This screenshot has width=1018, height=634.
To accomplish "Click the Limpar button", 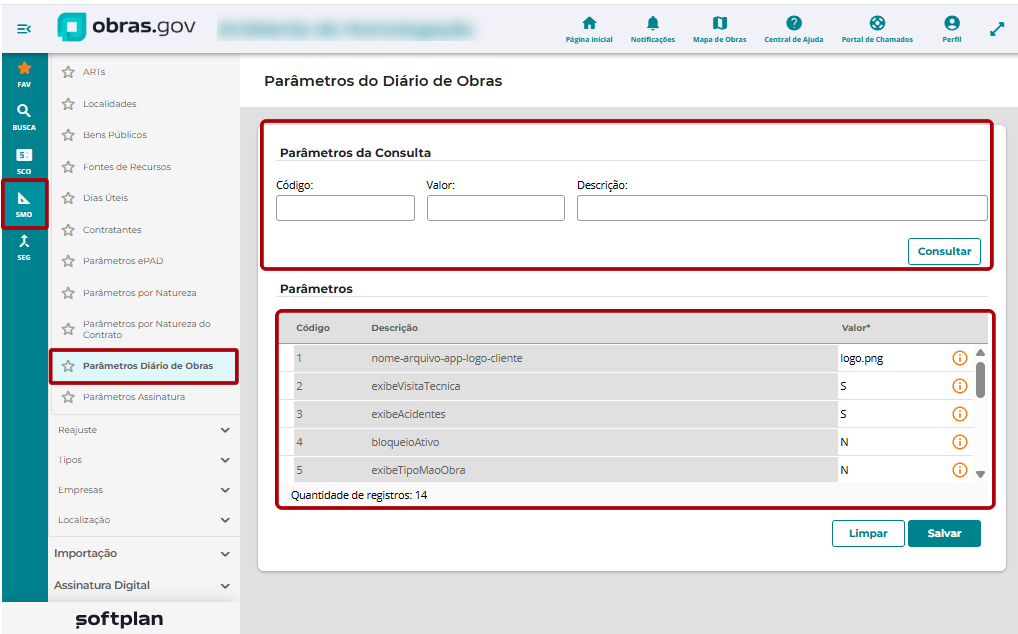I will 868,533.
